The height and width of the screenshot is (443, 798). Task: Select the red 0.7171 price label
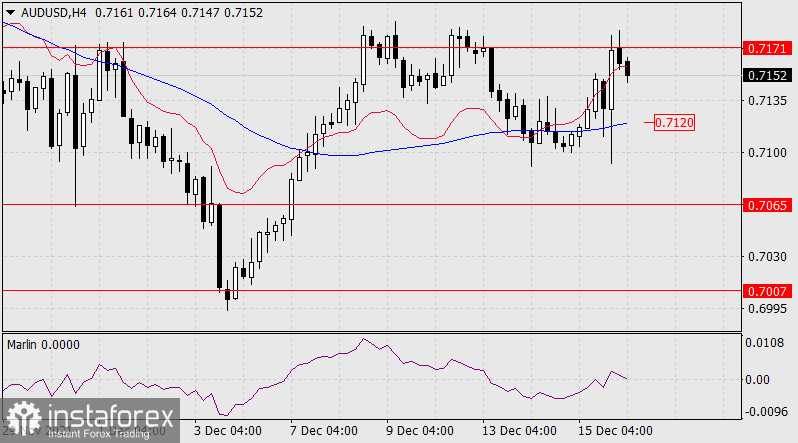click(x=764, y=48)
